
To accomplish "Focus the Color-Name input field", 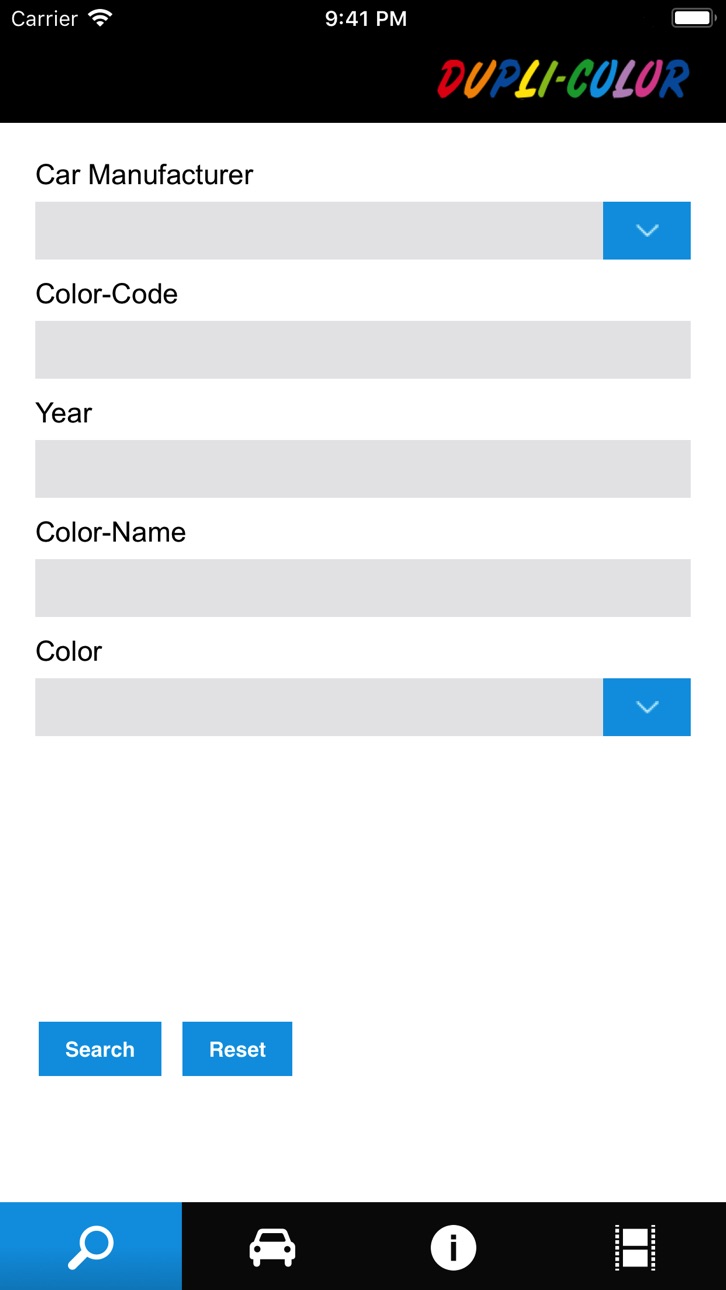I will 363,588.
